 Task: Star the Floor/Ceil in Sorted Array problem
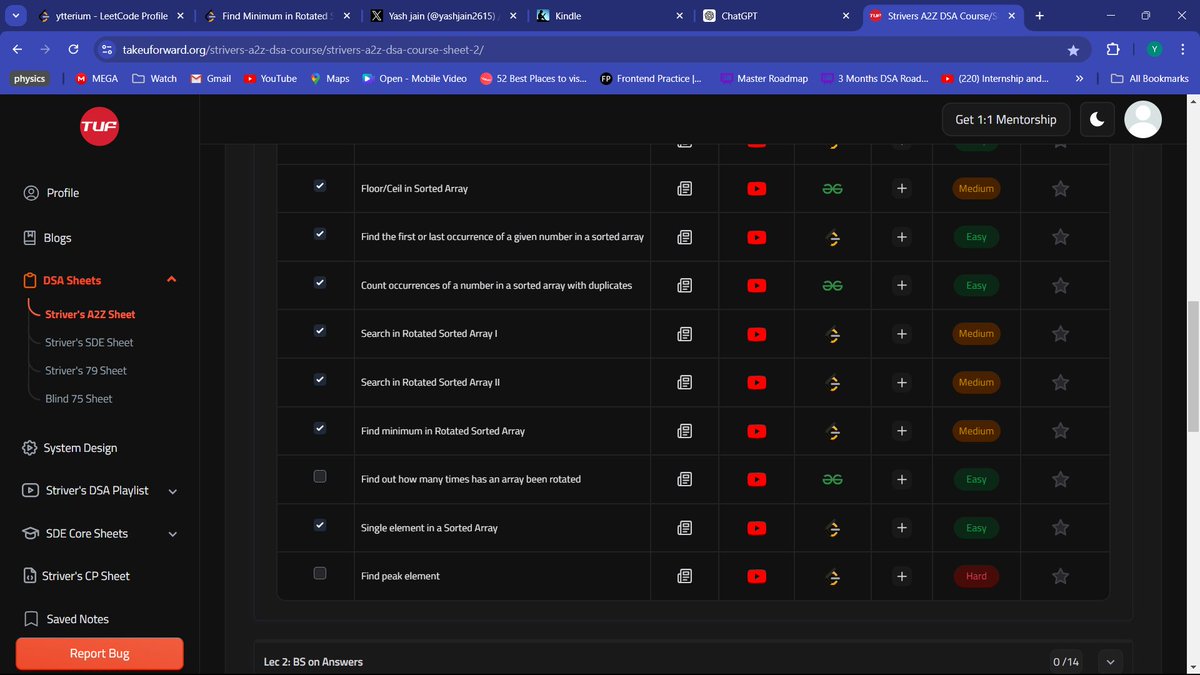pyautogui.click(x=1061, y=188)
